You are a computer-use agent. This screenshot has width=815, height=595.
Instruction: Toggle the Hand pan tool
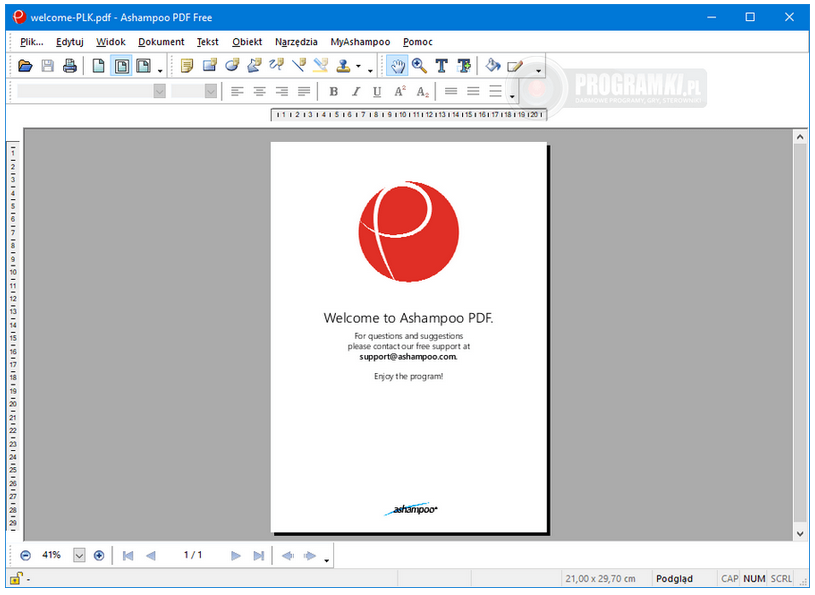398,66
